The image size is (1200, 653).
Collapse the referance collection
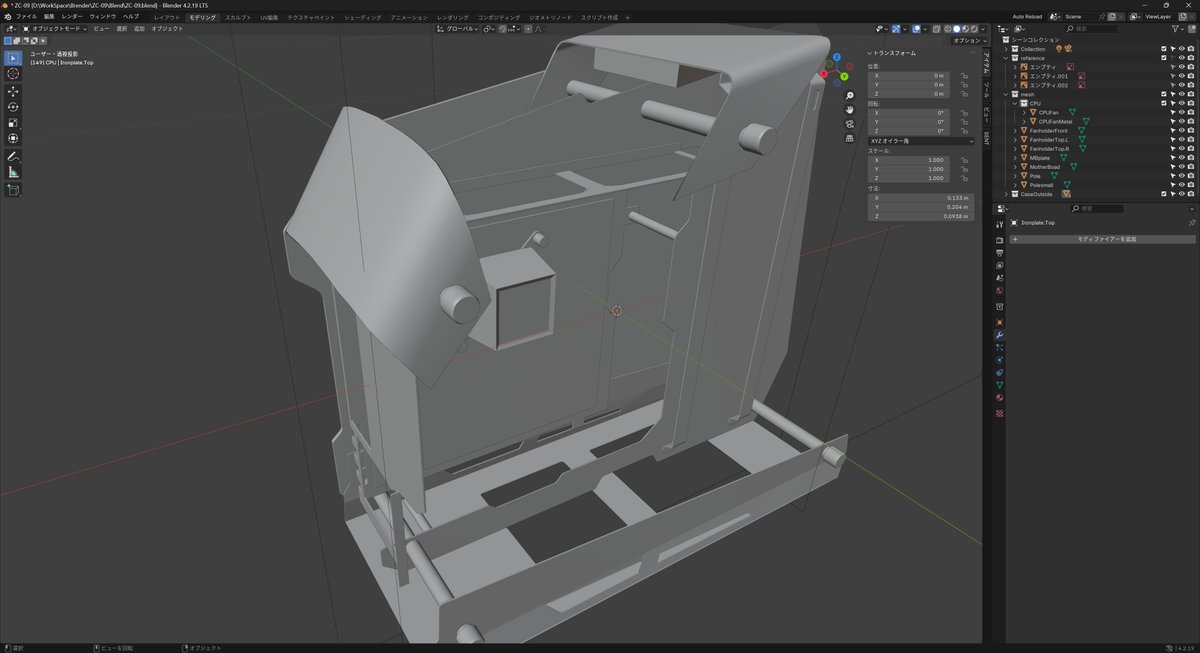point(1006,58)
